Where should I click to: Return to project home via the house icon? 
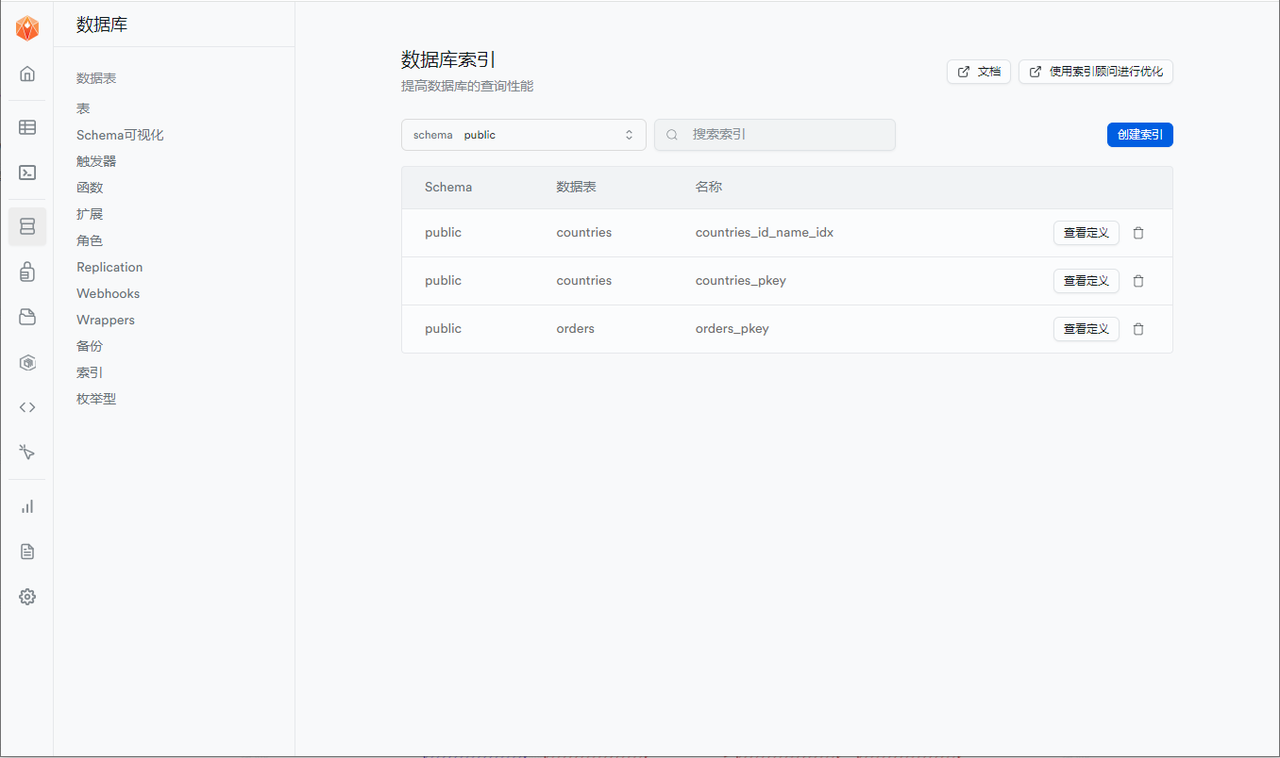coord(27,73)
